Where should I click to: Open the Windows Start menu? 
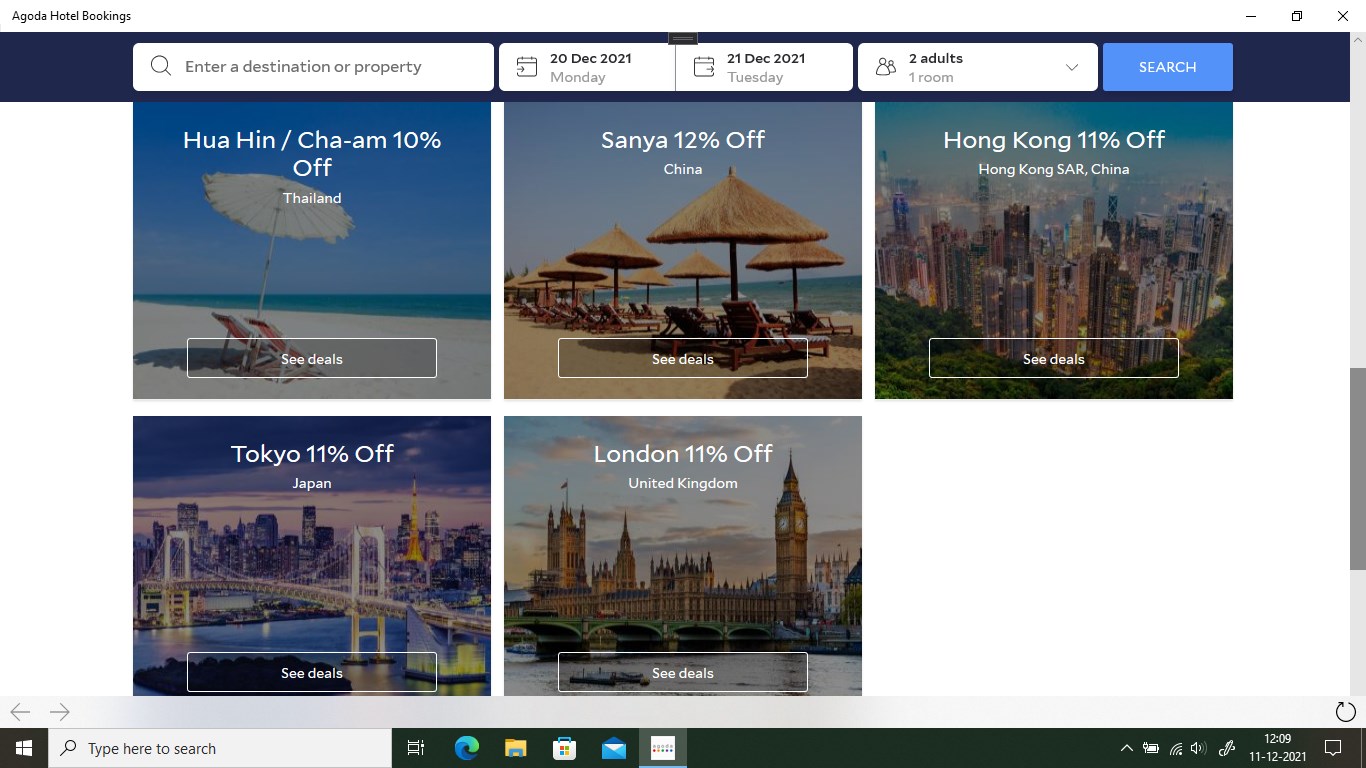pyautogui.click(x=24, y=748)
